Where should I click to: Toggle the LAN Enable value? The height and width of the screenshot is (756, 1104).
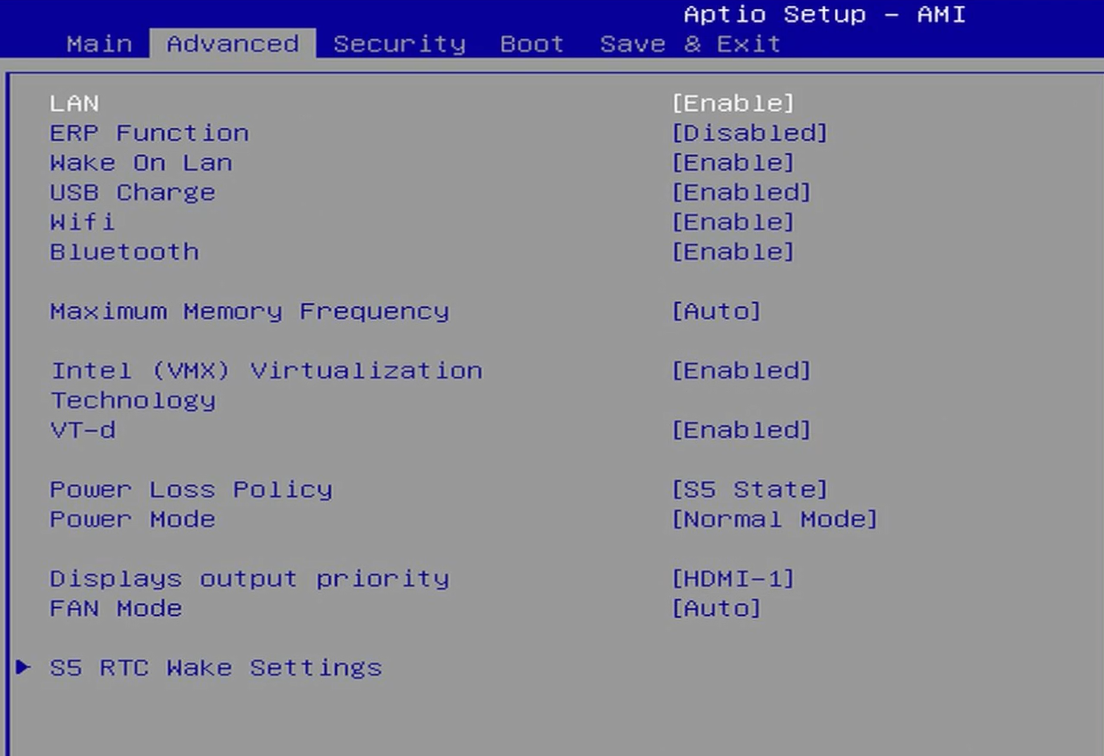pos(733,103)
